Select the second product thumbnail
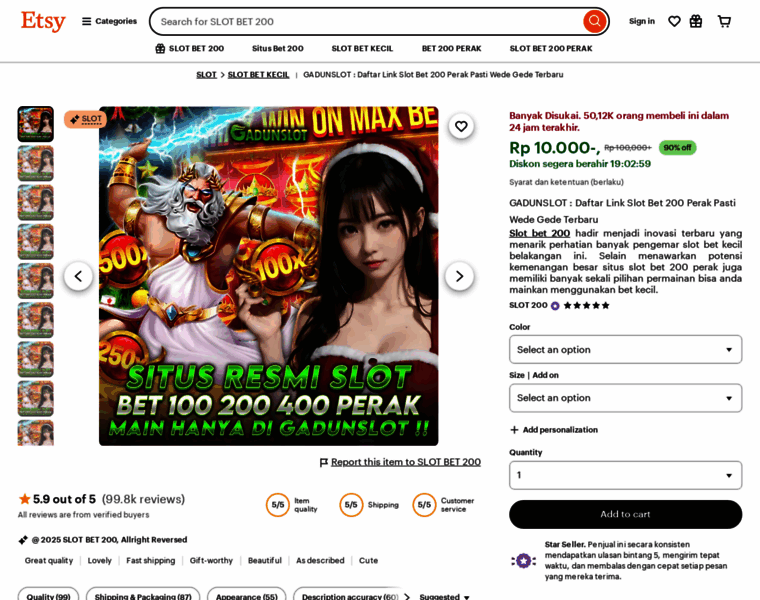Viewport: 760px width, 600px height. click(x=36, y=163)
